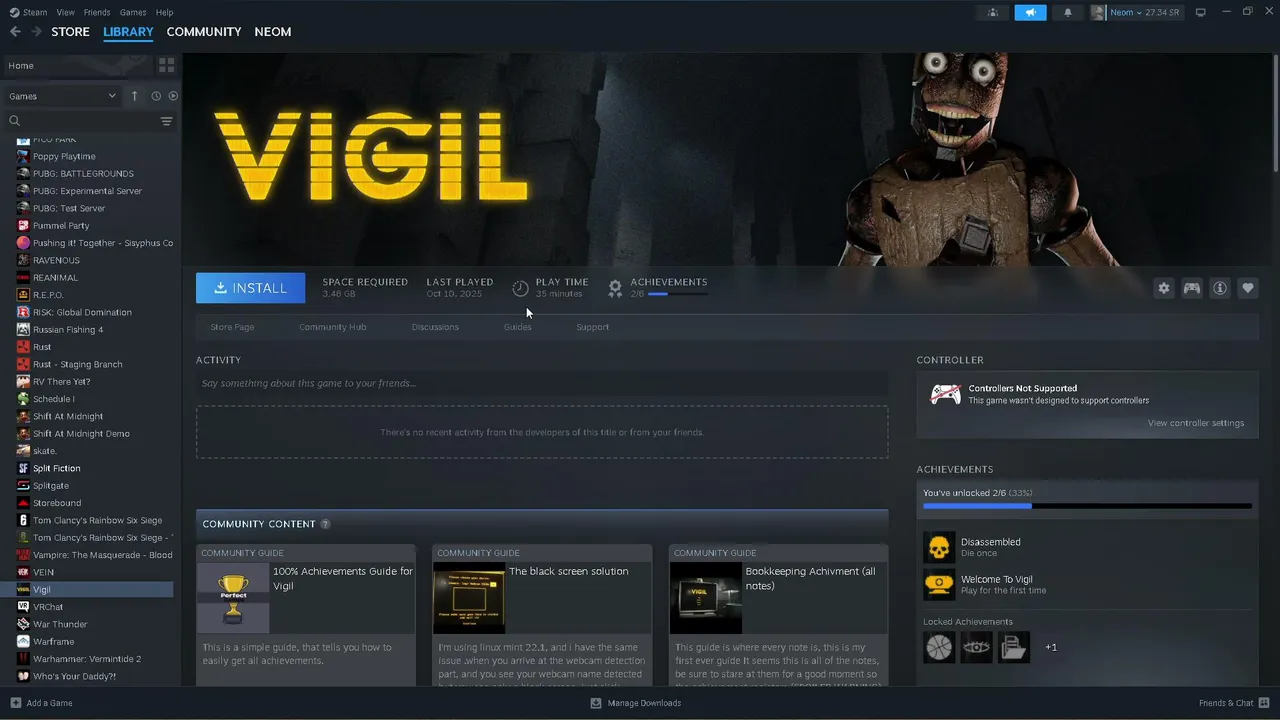Screen dimensions: 1280x720
Task: Click the Welcome To Vigil achievement icon
Action: pos(939,585)
